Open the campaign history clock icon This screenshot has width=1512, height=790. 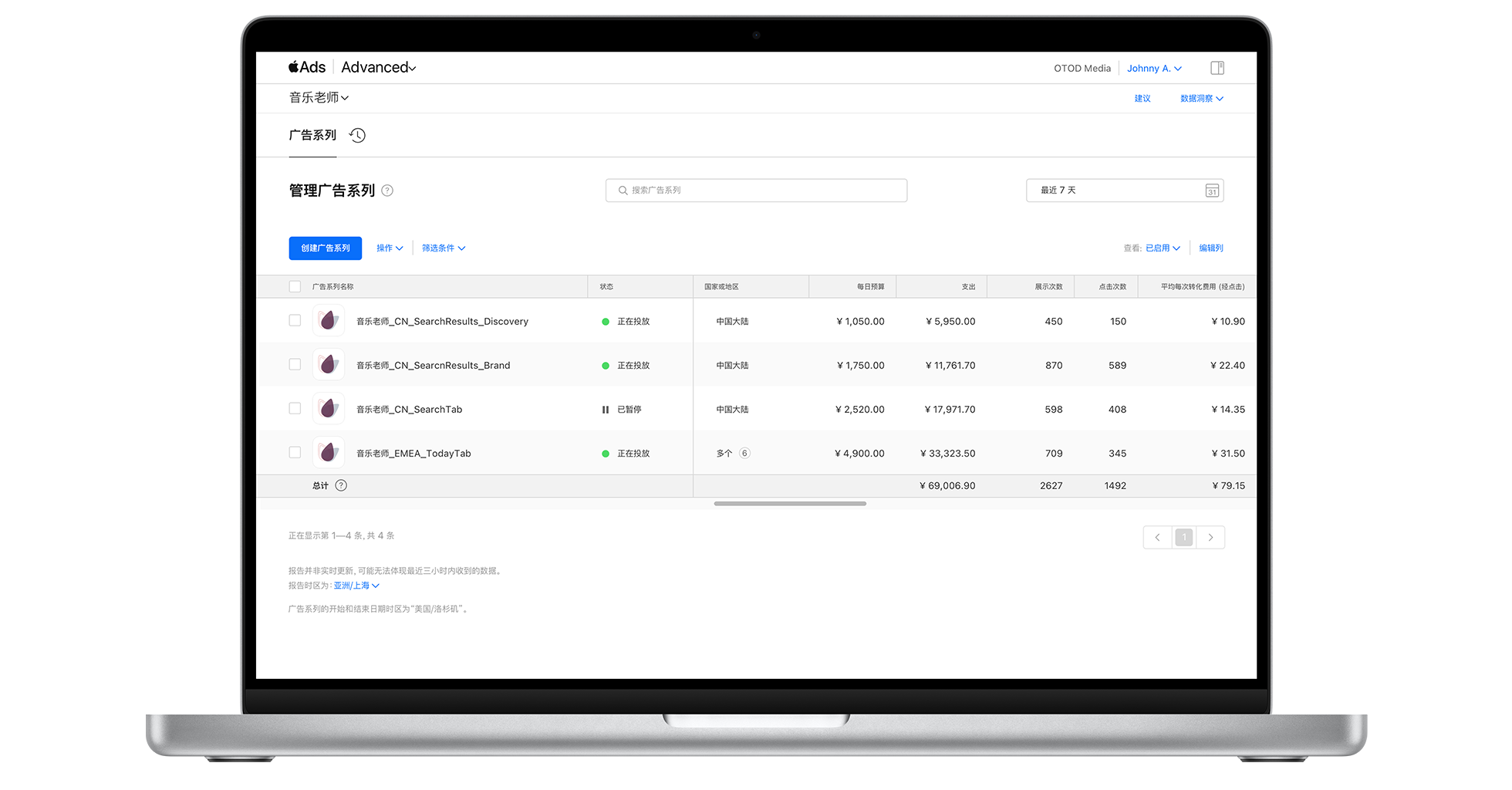[x=357, y=136]
